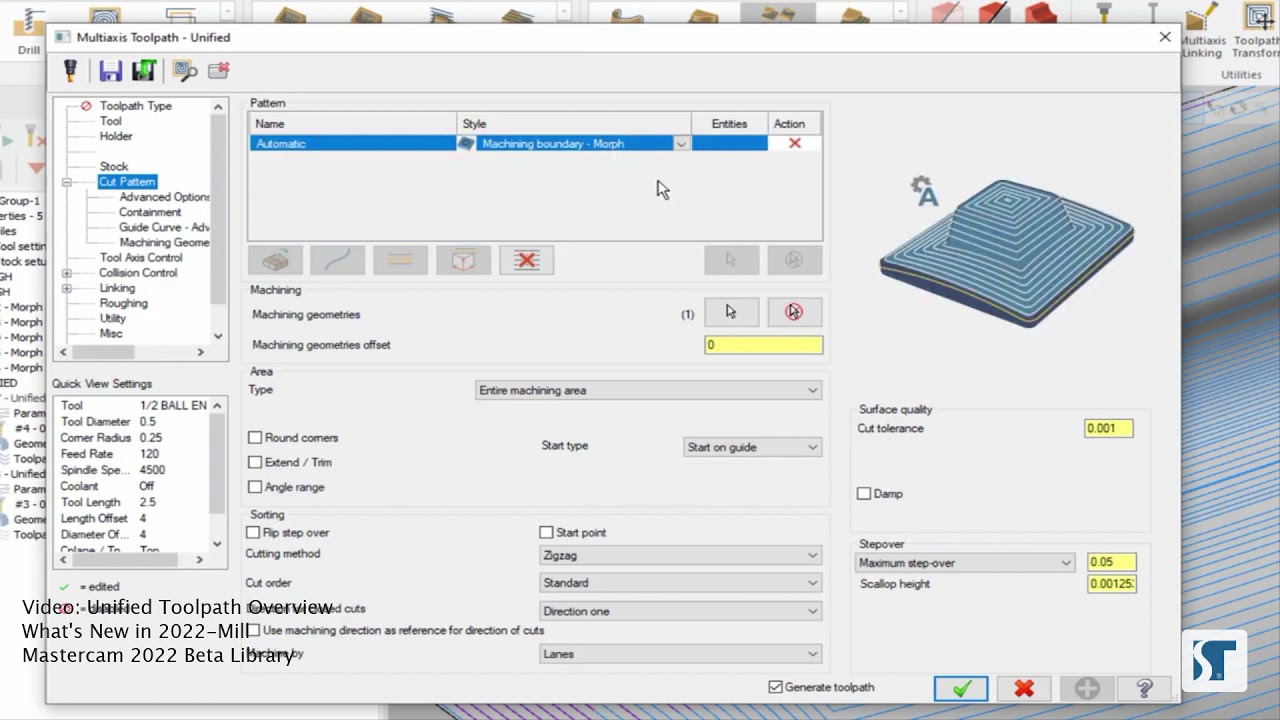The image size is (1280, 720).
Task: Delete the Automatic pattern row via red X
Action: pos(795,143)
